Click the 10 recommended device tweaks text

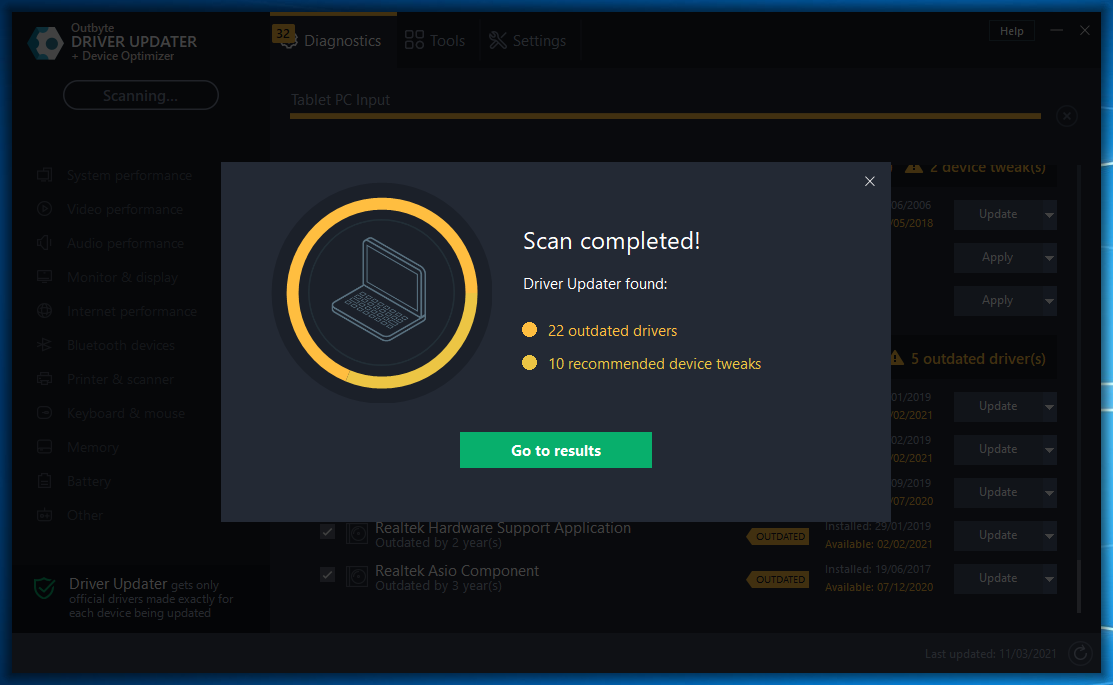tap(654, 364)
